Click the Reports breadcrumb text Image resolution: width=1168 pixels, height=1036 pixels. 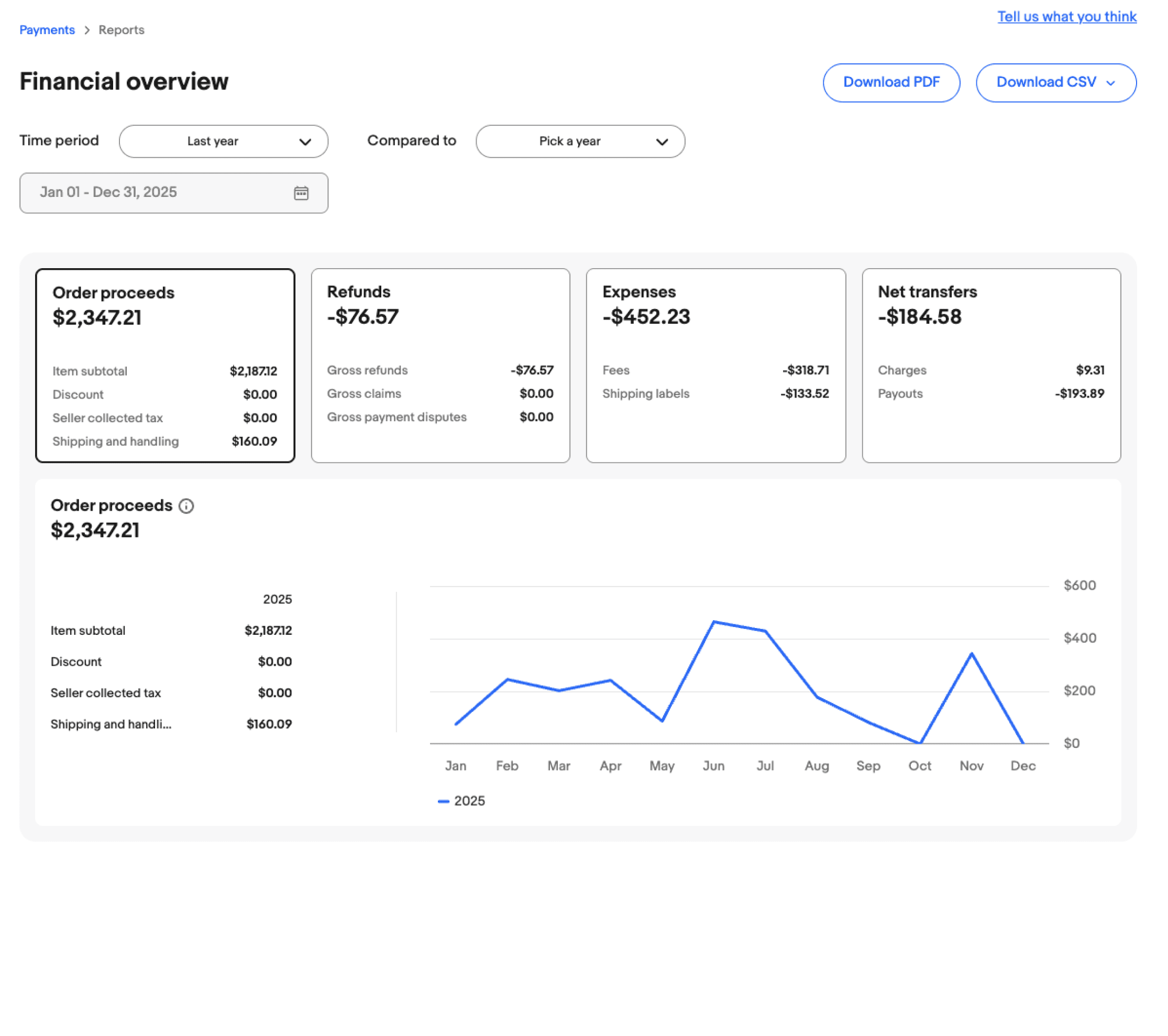tap(121, 30)
